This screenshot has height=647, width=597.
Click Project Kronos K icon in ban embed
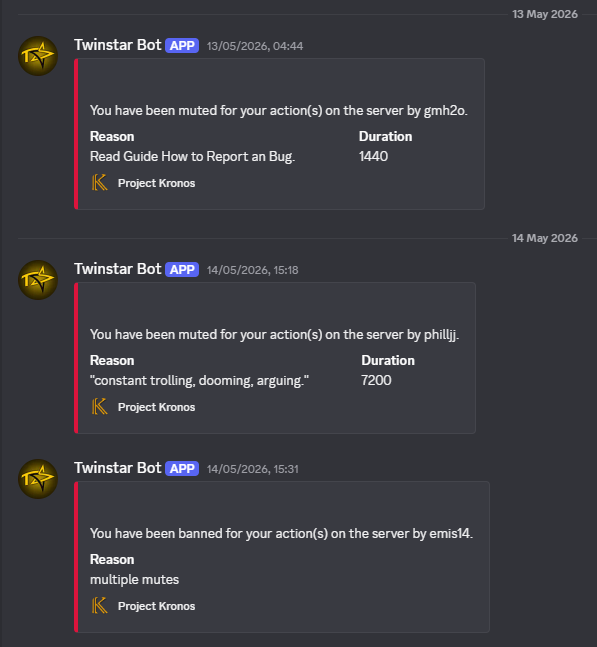click(99, 605)
